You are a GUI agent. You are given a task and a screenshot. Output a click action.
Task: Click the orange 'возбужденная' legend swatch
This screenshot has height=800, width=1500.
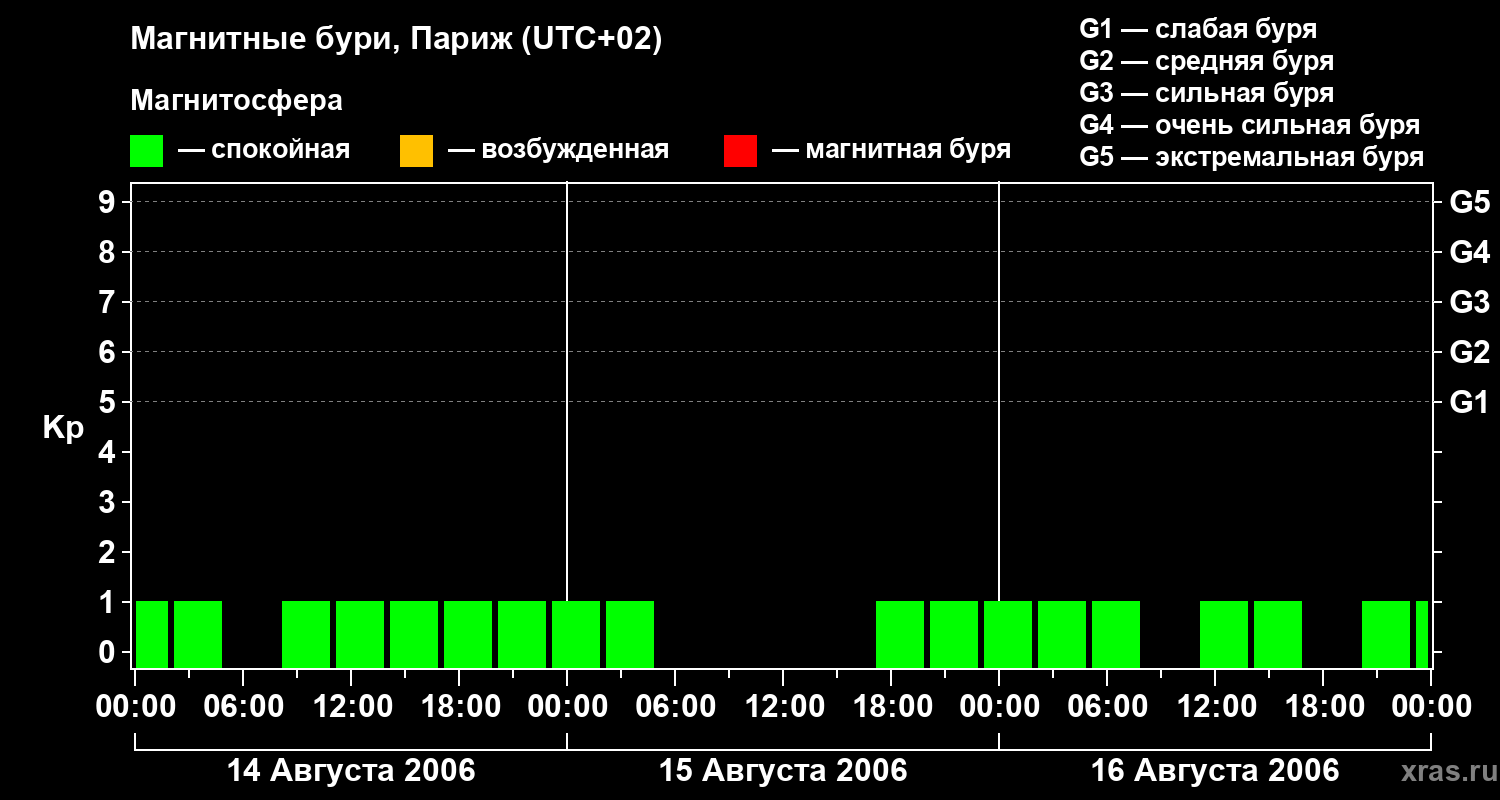click(416, 151)
